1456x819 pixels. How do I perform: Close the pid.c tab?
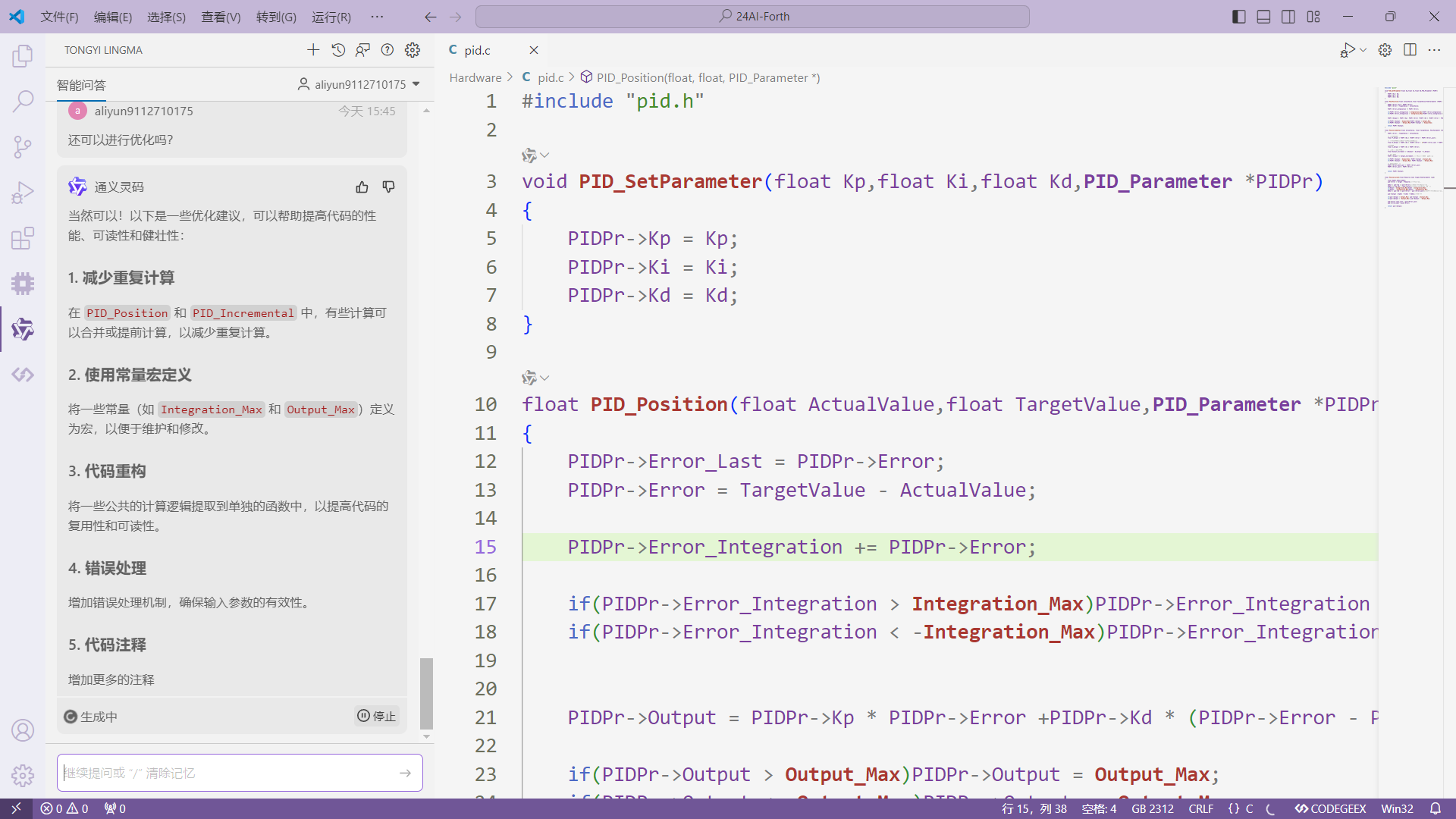[533, 50]
